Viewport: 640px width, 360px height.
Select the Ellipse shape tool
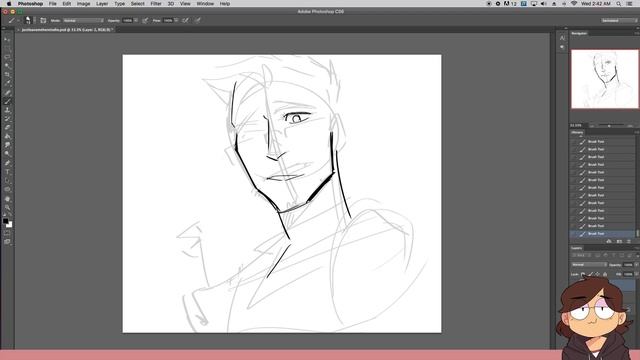[x=7, y=189]
